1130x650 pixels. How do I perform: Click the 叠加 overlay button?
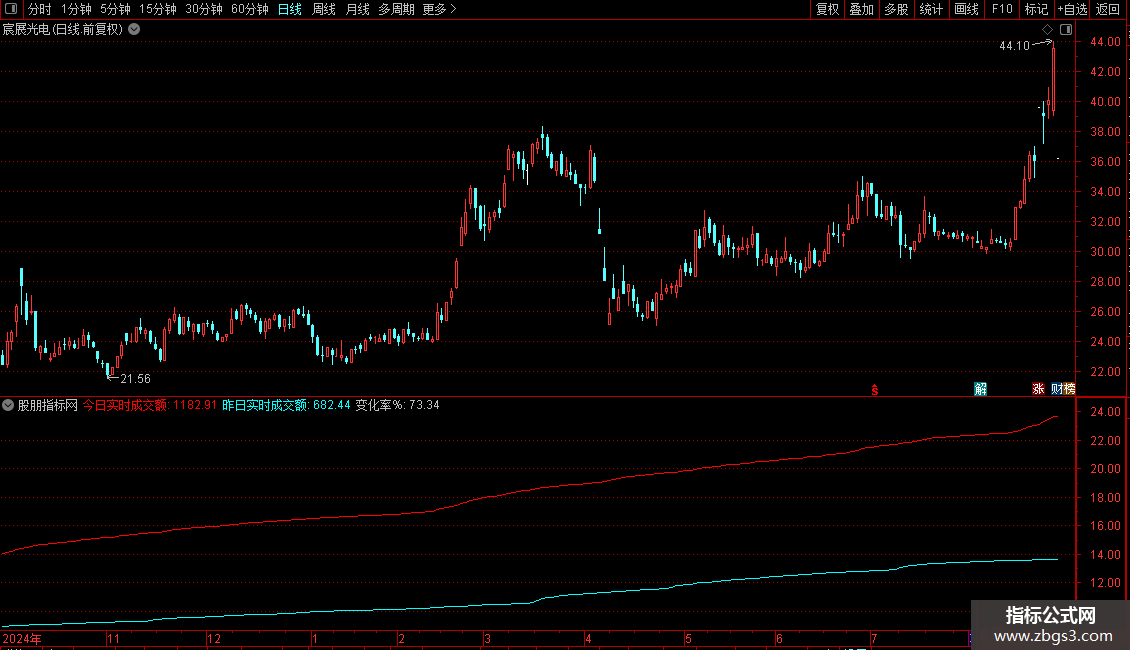coord(861,9)
